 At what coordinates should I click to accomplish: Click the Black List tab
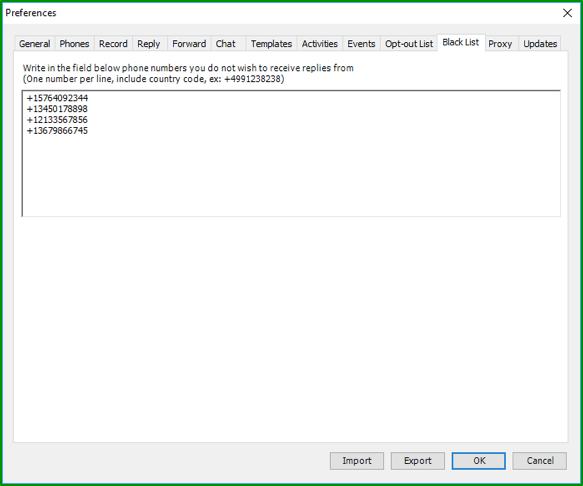[x=461, y=42]
